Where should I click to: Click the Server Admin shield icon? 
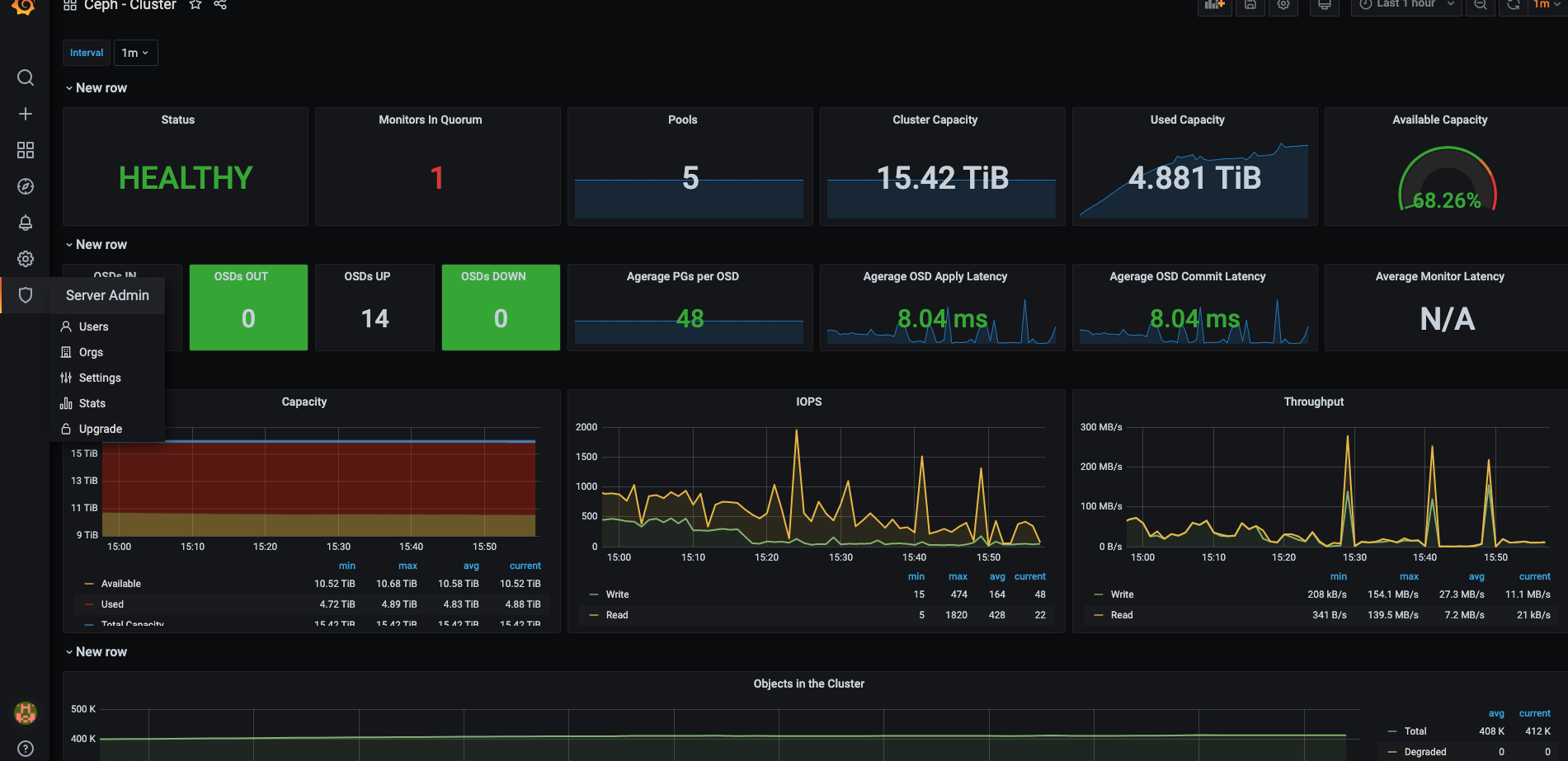26,295
